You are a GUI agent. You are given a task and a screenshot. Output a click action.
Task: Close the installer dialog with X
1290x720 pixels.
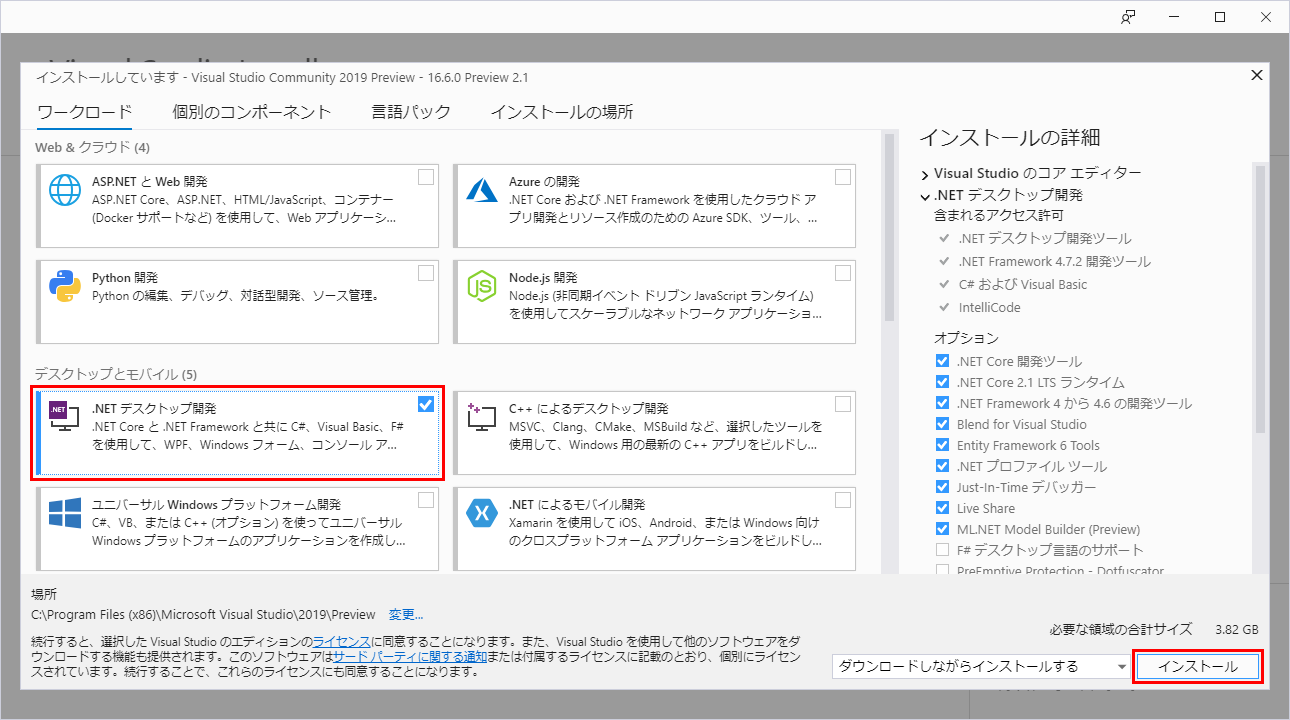(1257, 75)
